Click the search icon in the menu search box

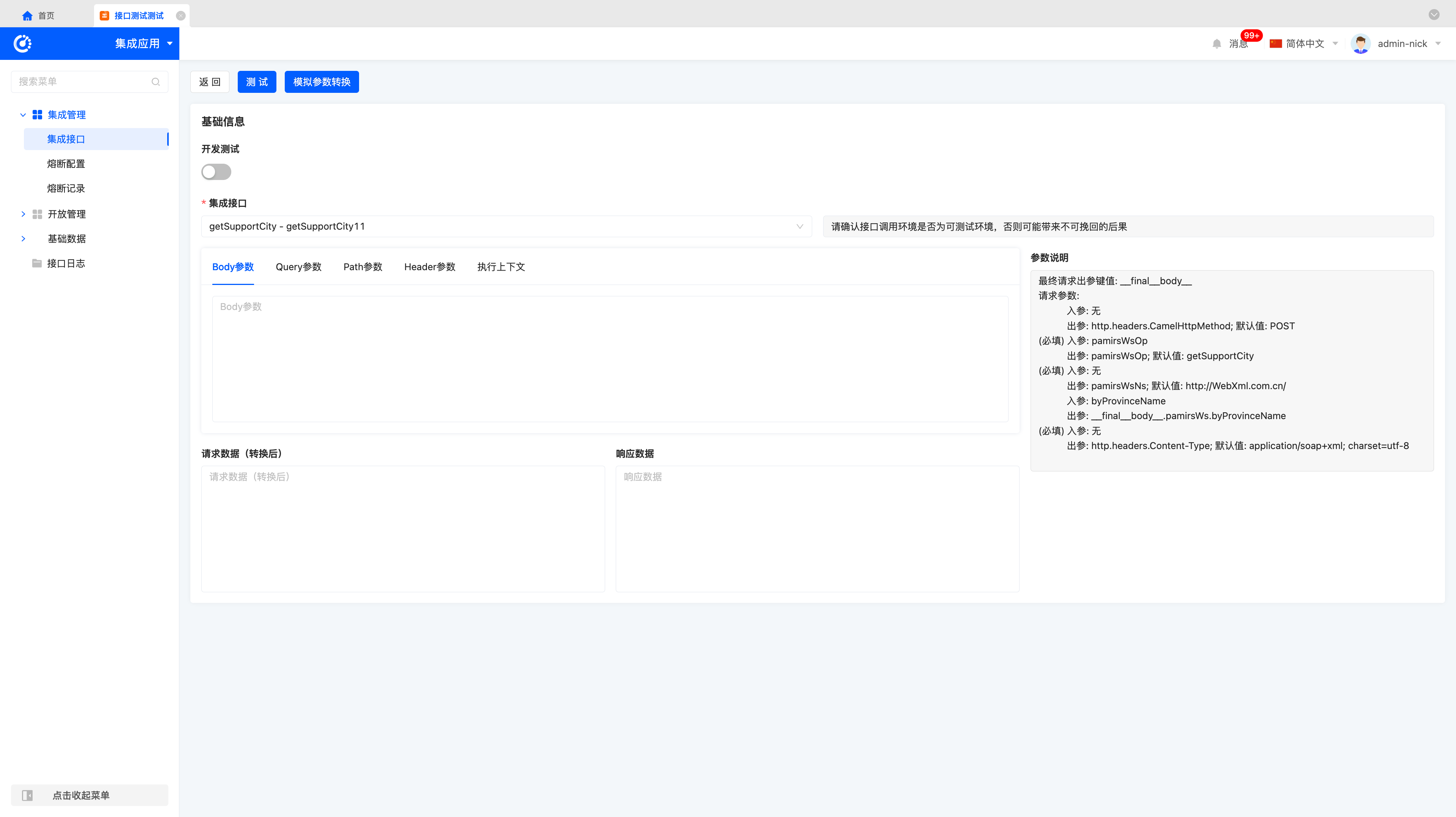[155, 82]
